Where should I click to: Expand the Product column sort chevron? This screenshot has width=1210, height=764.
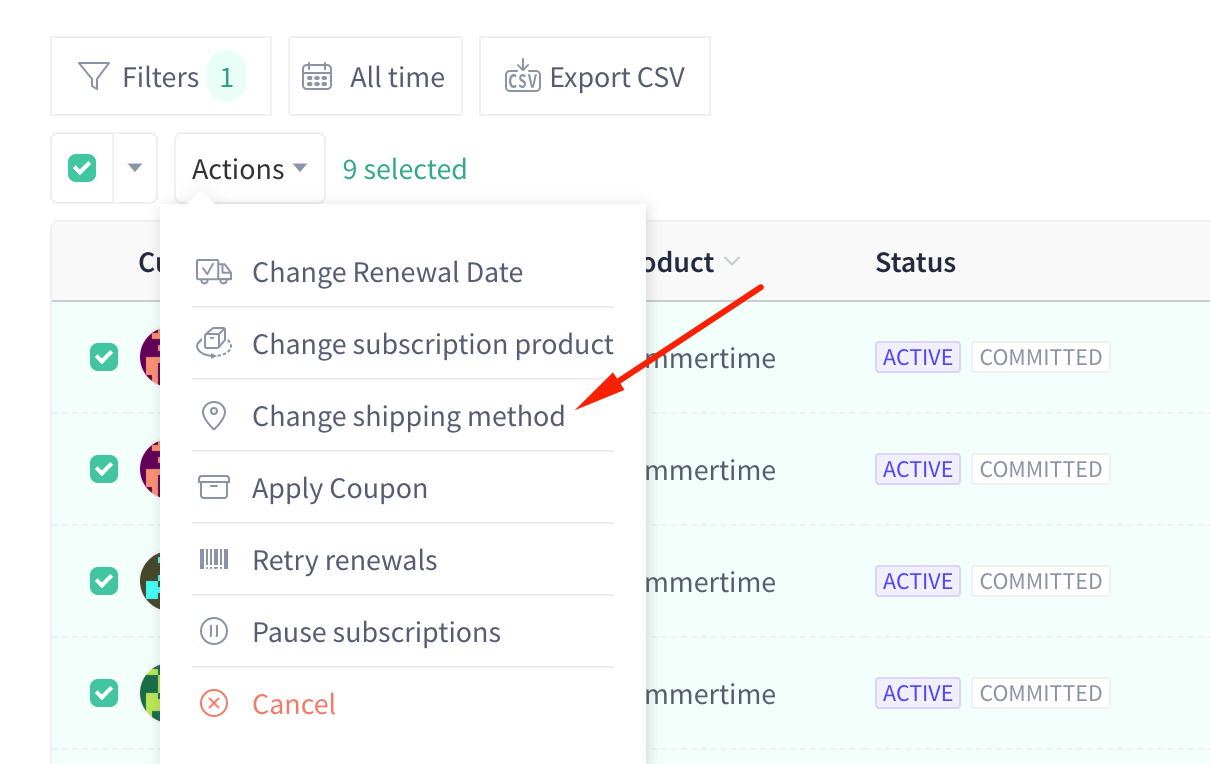(732, 262)
